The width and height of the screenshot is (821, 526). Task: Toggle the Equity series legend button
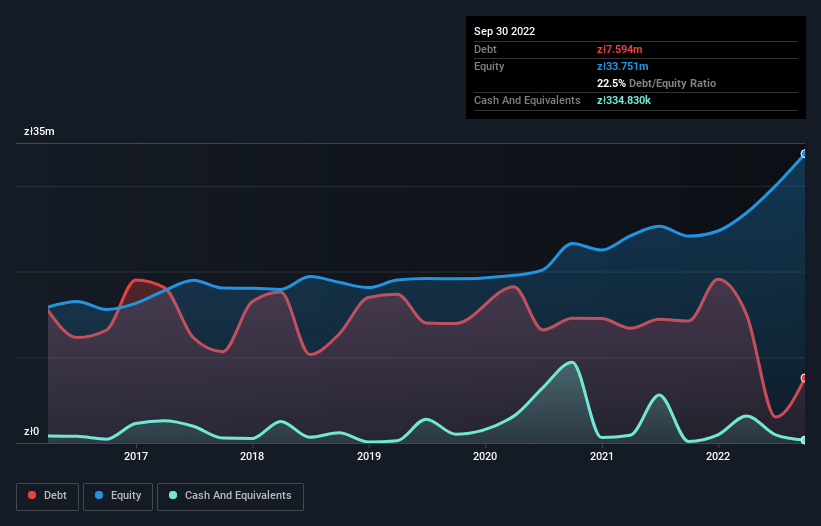[118, 496]
